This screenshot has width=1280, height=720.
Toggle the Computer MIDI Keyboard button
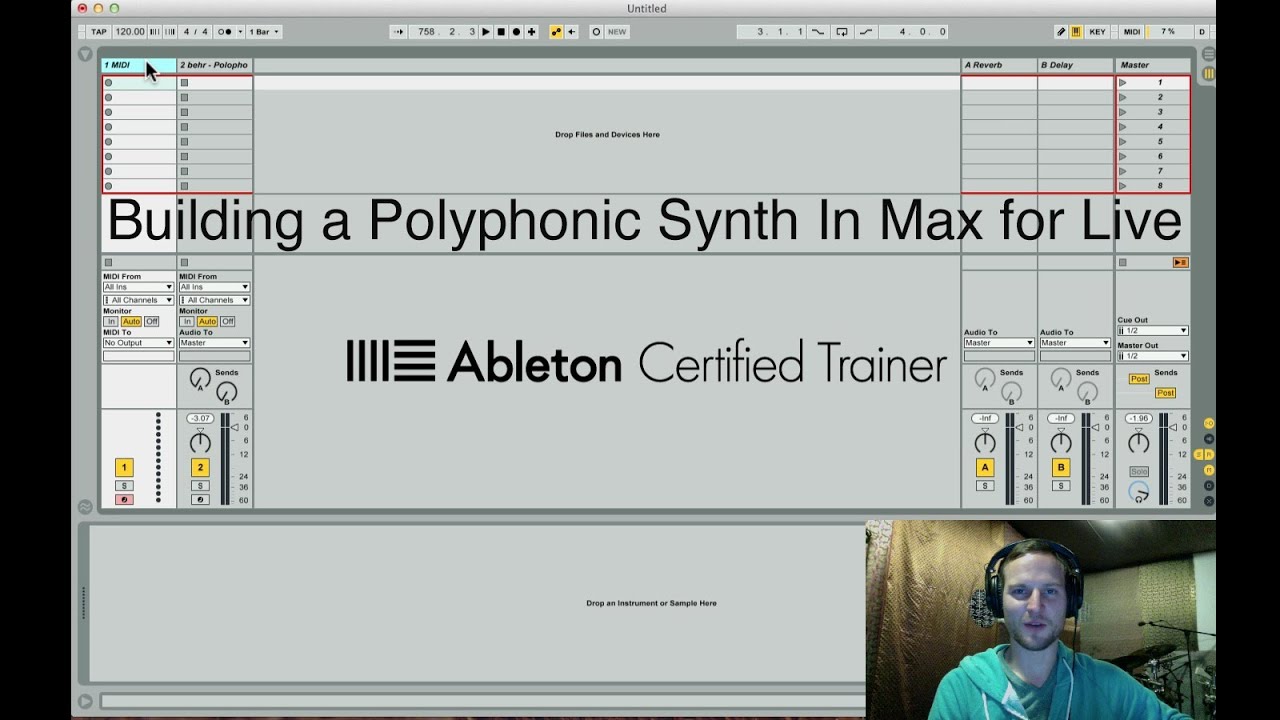coord(1076,32)
